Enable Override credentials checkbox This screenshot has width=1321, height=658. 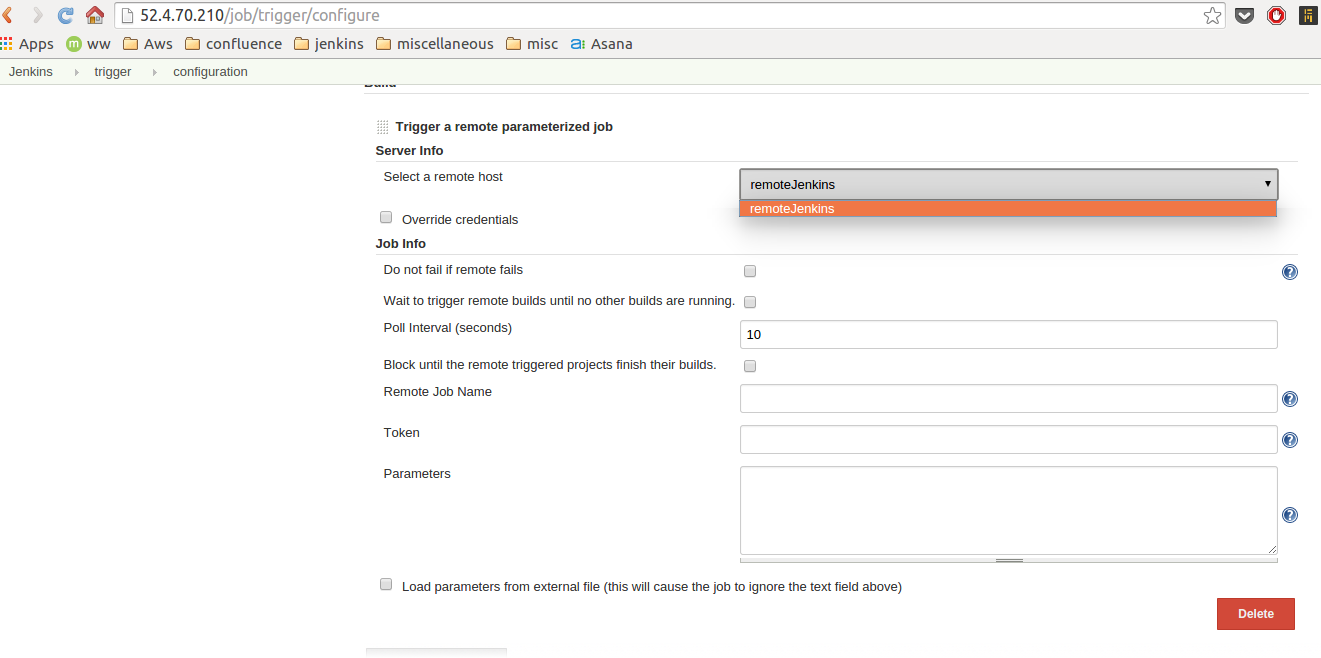[x=386, y=217]
